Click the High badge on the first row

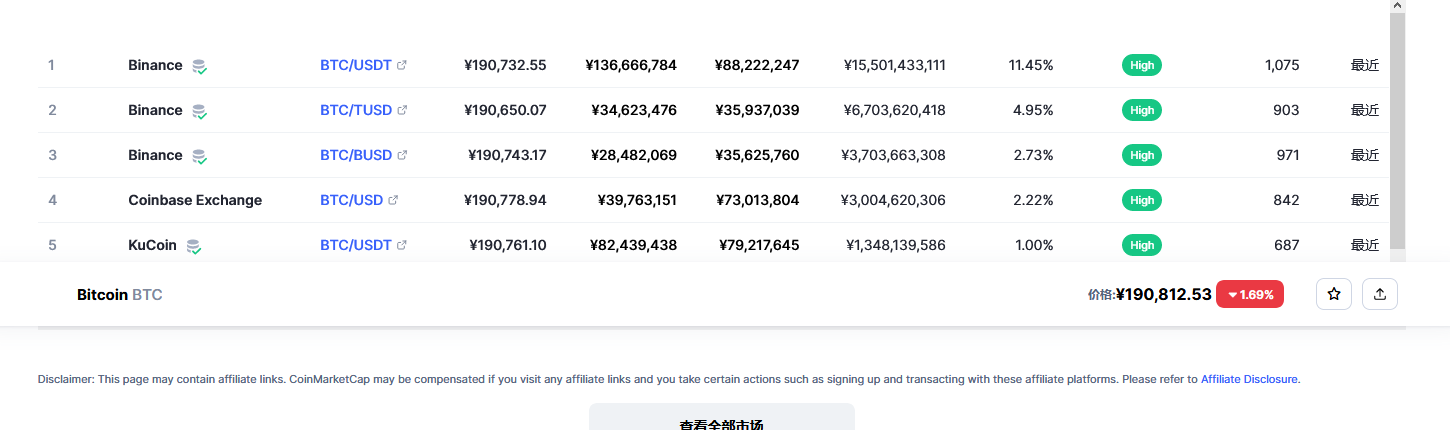click(1142, 65)
